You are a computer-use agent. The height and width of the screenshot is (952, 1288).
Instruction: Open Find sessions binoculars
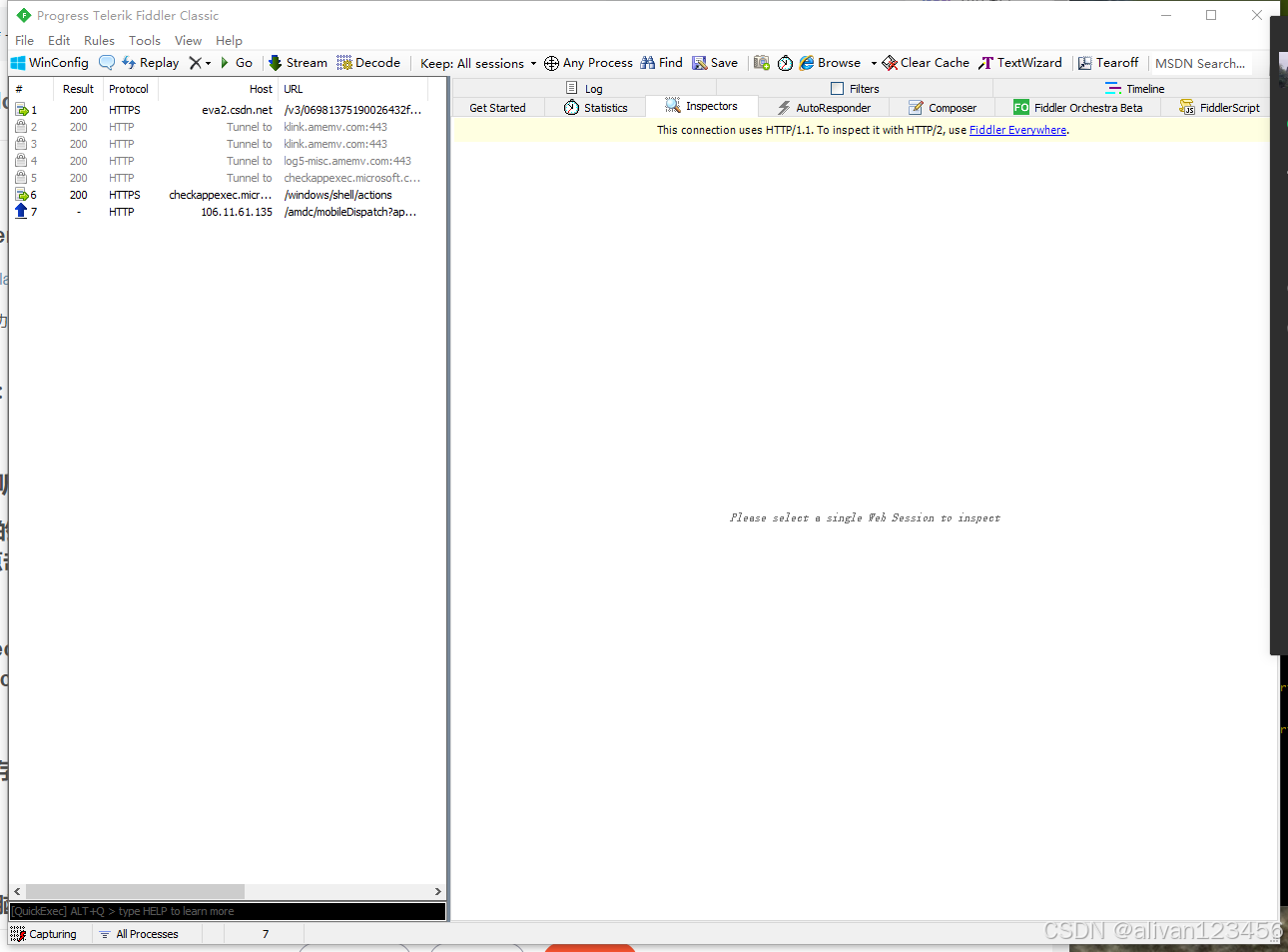661,63
